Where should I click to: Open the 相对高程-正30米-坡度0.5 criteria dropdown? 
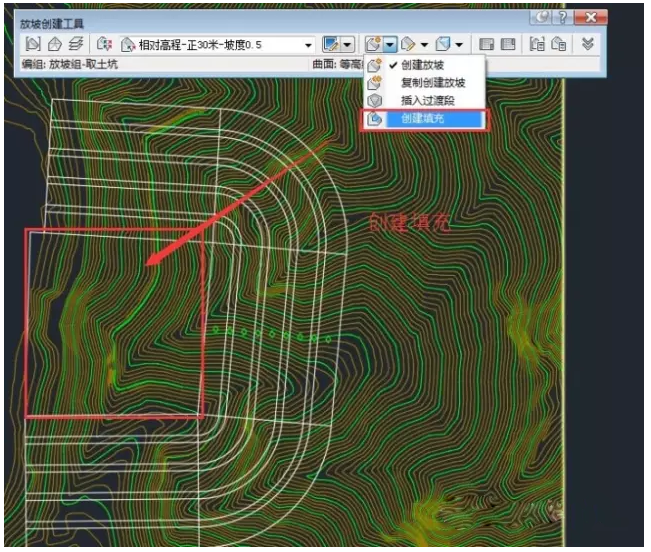coord(309,45)
